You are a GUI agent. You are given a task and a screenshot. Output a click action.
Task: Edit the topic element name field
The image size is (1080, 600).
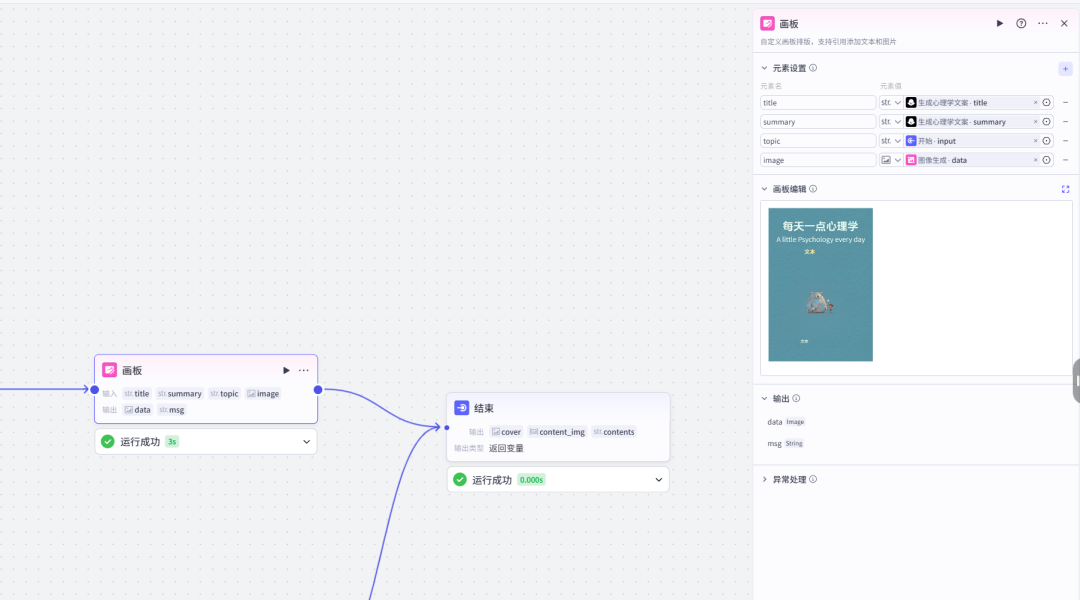818,141
